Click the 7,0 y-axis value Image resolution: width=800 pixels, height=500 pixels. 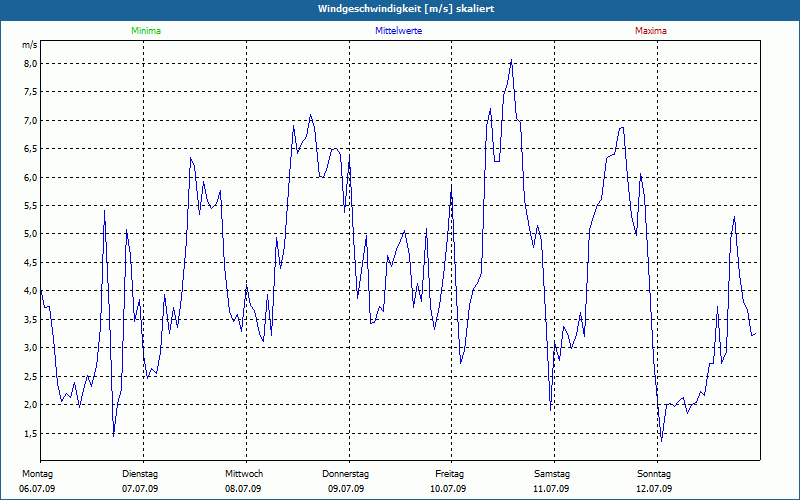pos(30,120)
